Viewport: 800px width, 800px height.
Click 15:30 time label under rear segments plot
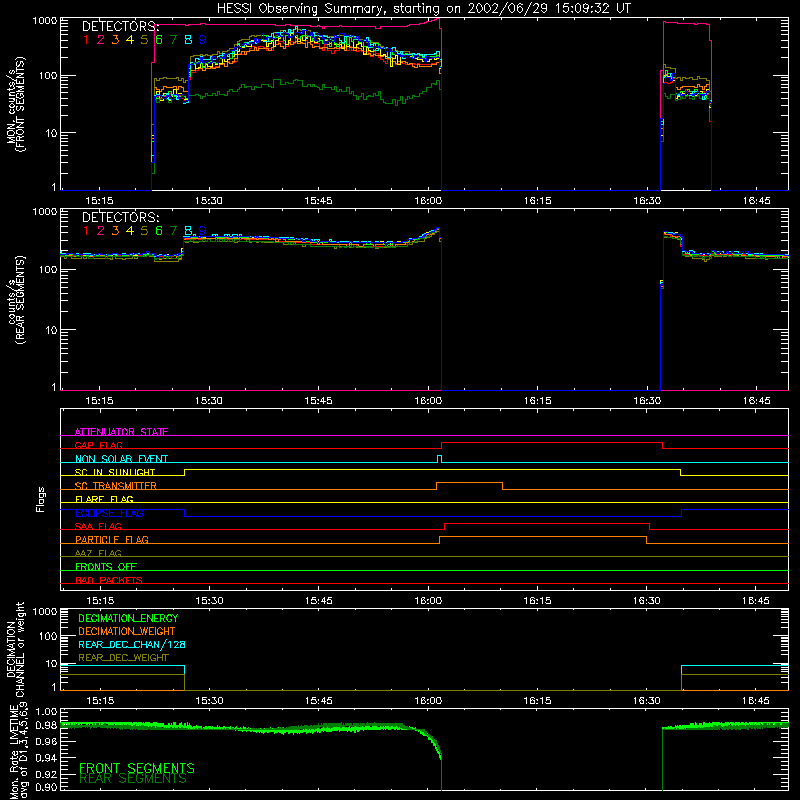[x=209, y=401]
